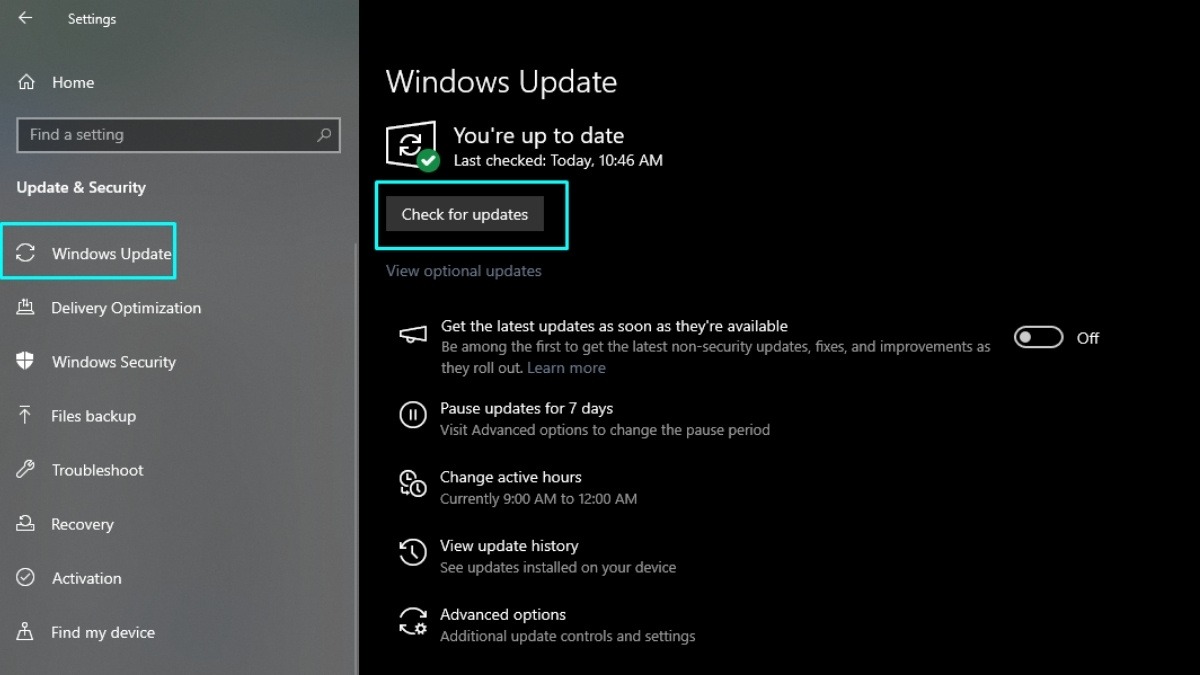Click 'Visit Advanced options to change the pause period'
Viewport: 1200px width, 675px height.
pos(605,430)
